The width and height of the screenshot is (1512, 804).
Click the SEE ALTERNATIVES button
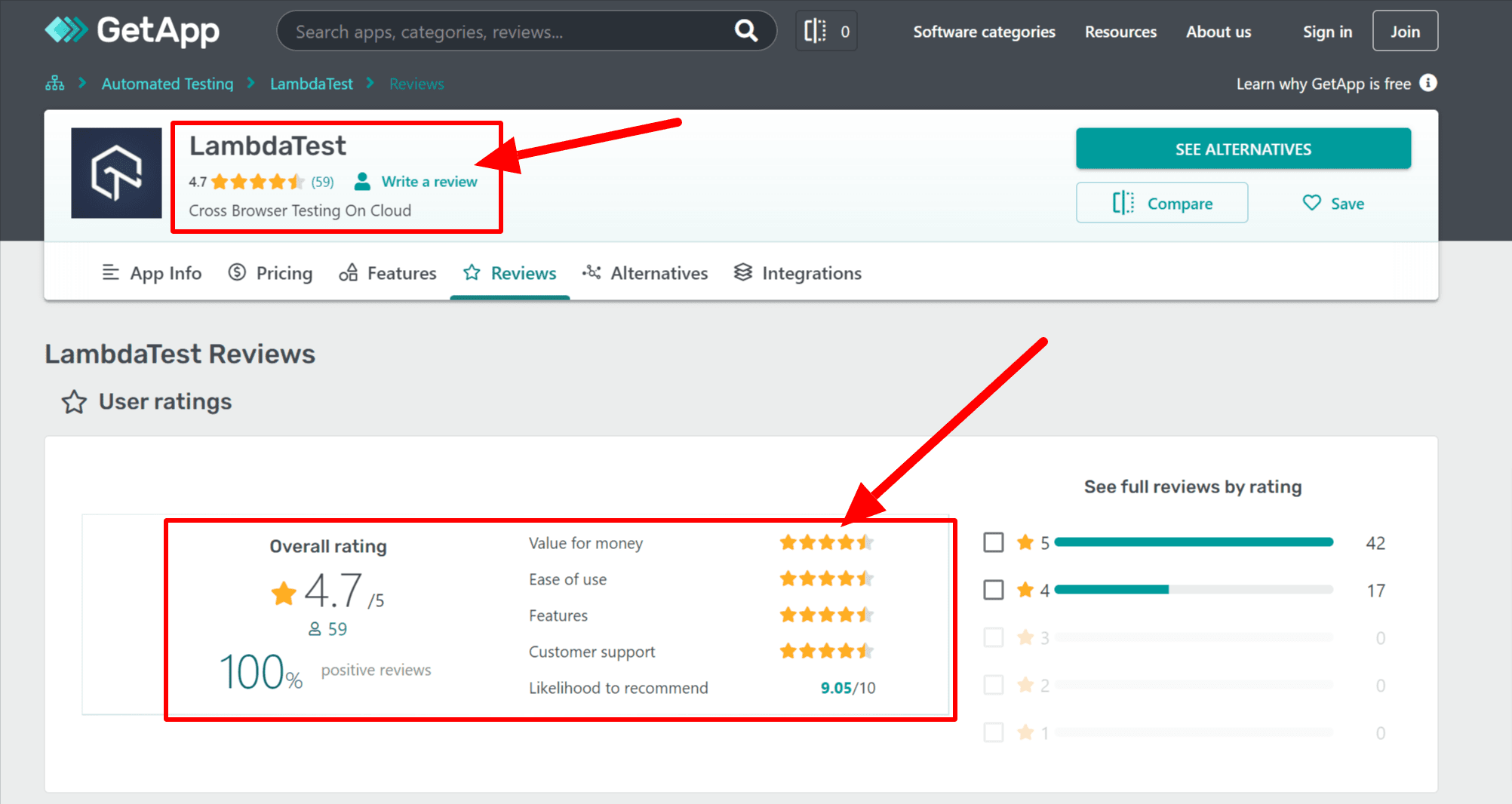click(x=1243, y=149)
